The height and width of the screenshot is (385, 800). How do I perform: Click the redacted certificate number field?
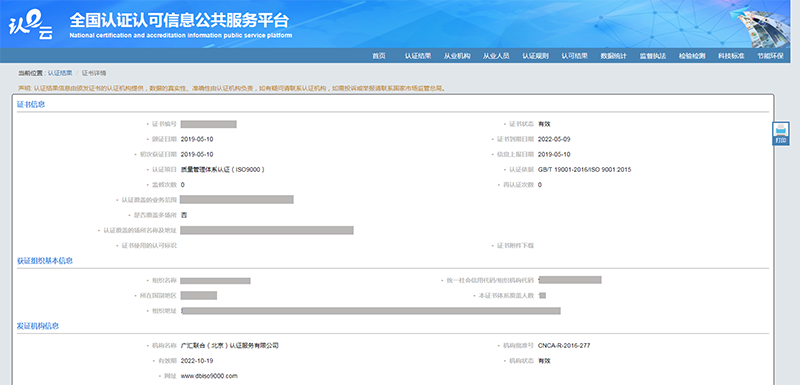208,124
